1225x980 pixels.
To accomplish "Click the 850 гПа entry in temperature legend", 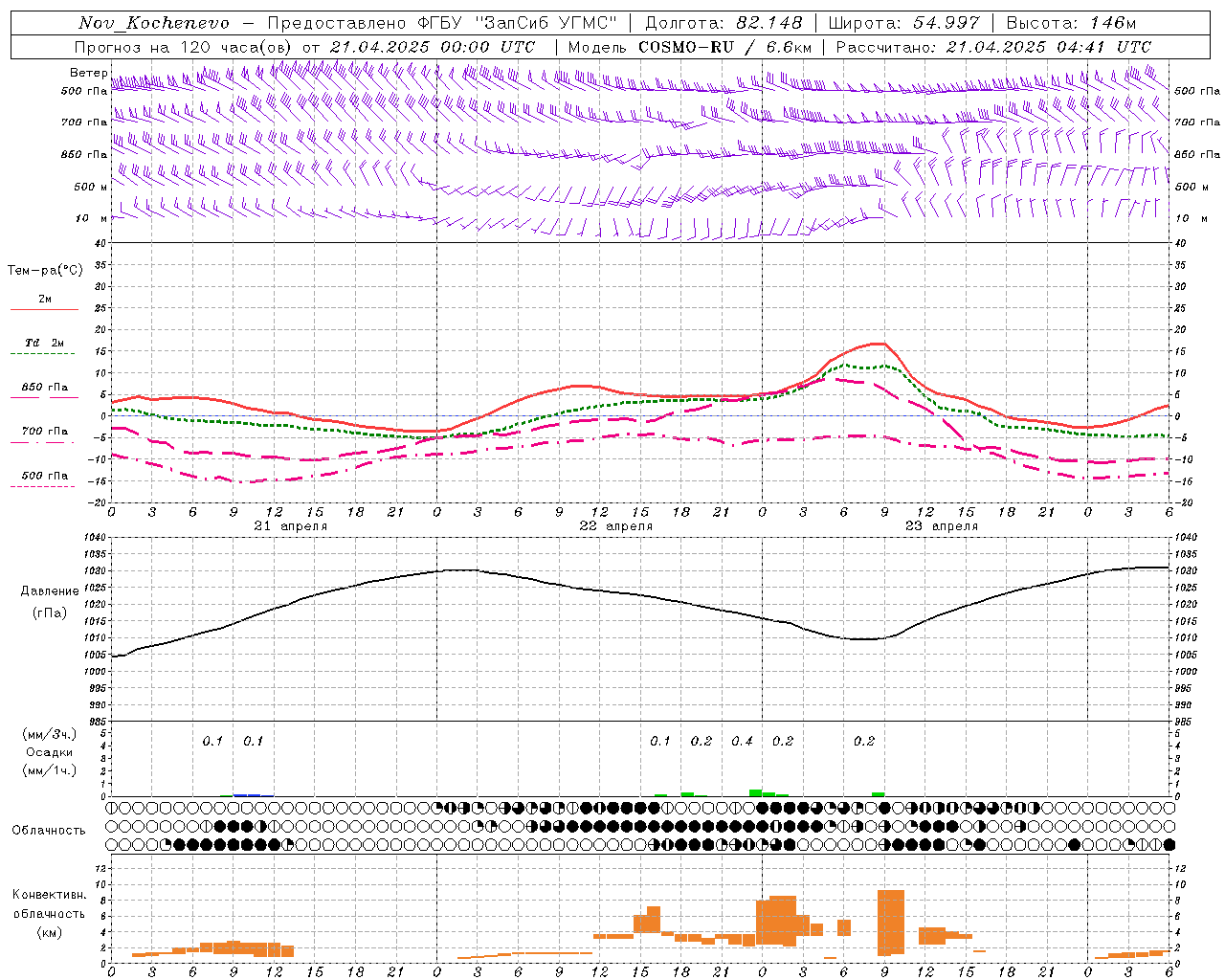I will pyautogui.click(x=44, y=388).
